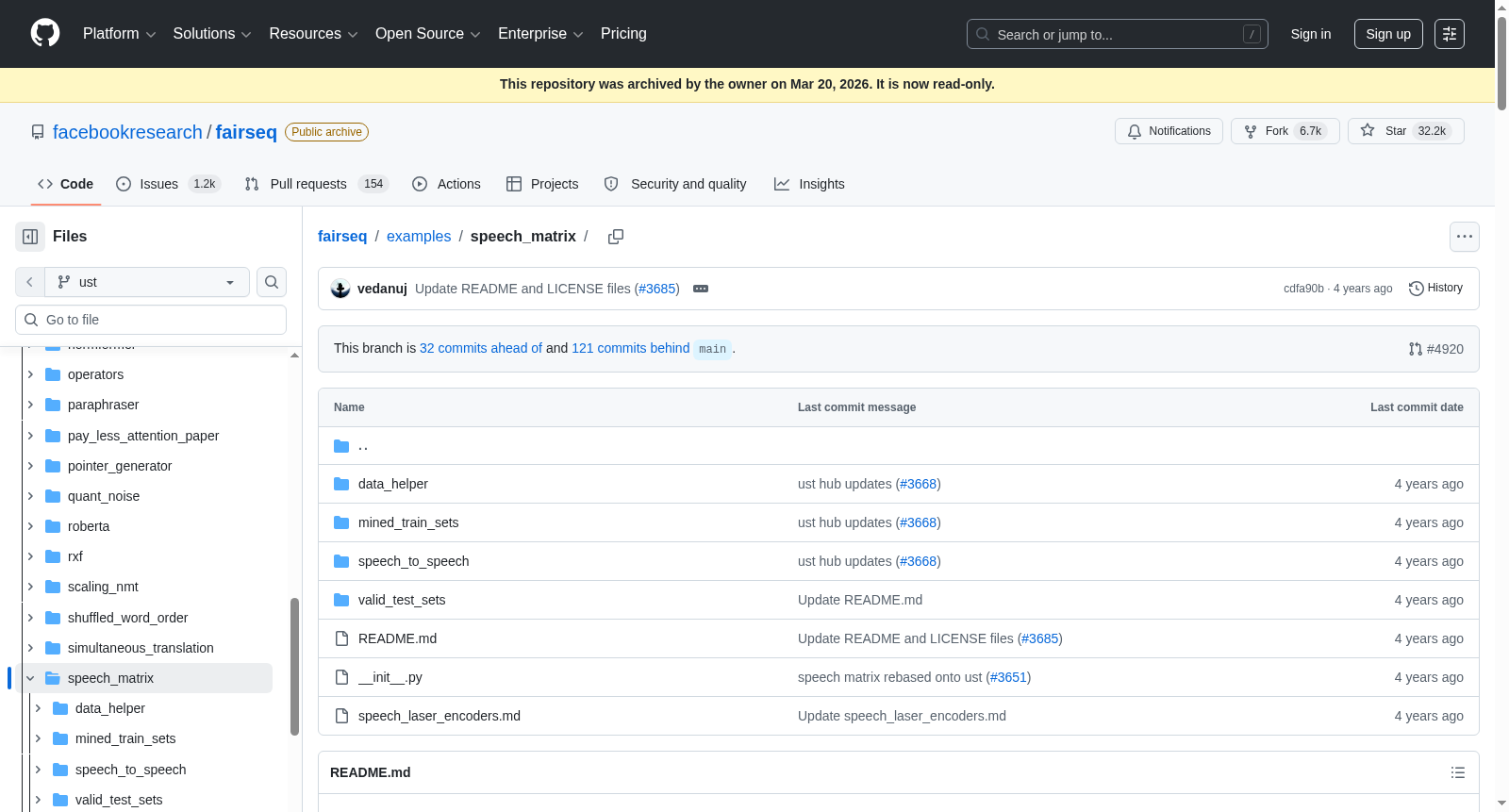Open the facebookresearch organization link

(x=127, y=132)
